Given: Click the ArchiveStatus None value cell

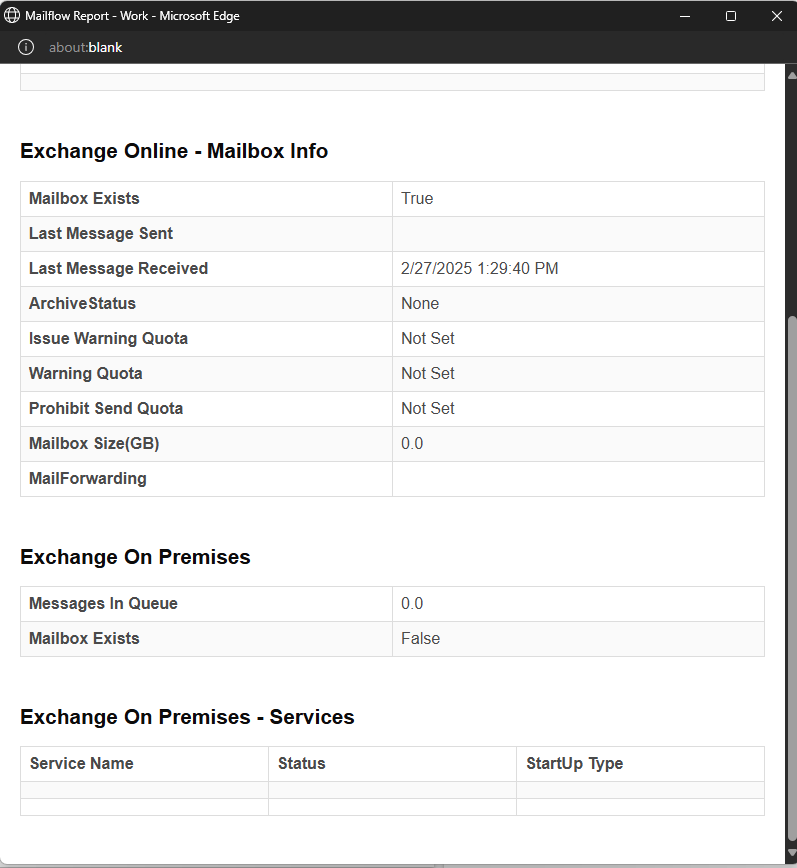Looking at the screenshot, I should [x=578, y=303].
